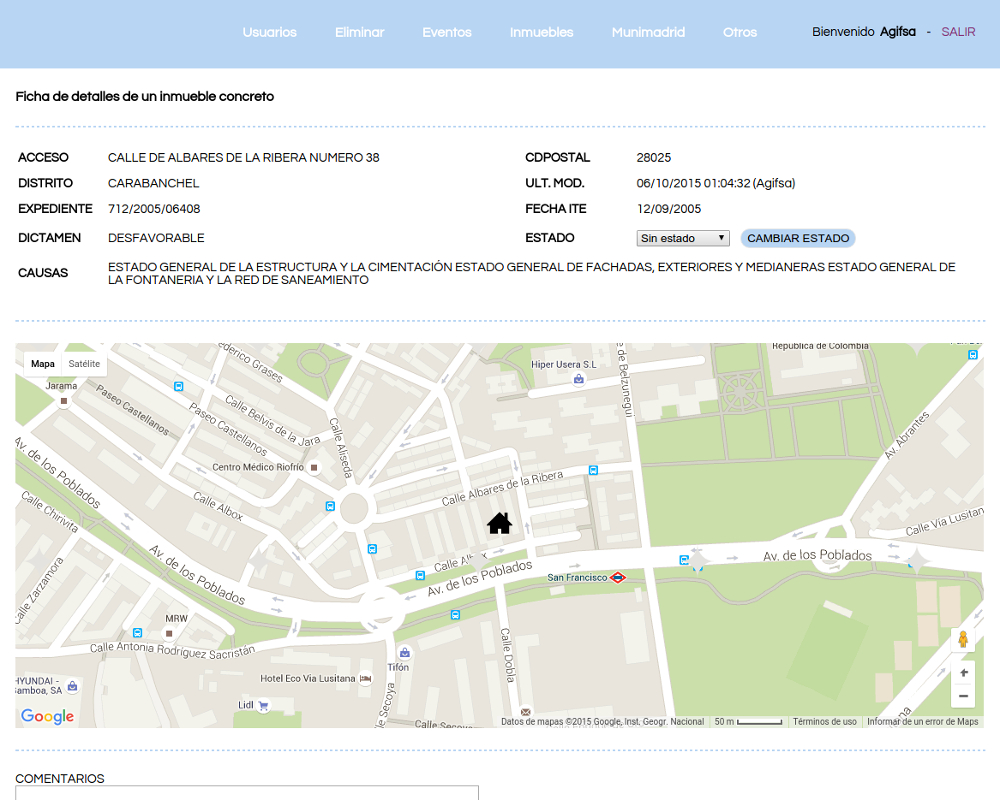Click the Google logo on map
This screenshot has height=800, width=1000.
[47, 716]
